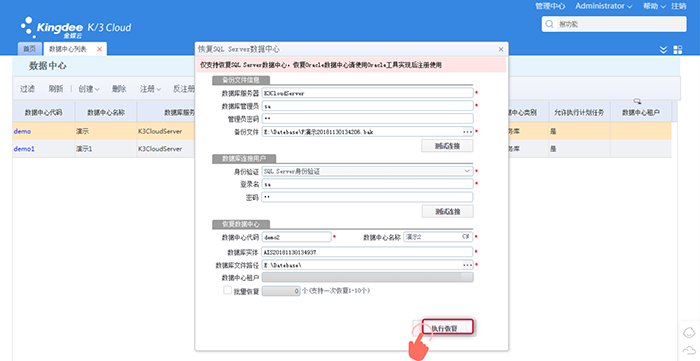
Task: Focus the 数据库服务器 input field
Action: [x=367, y=93]
